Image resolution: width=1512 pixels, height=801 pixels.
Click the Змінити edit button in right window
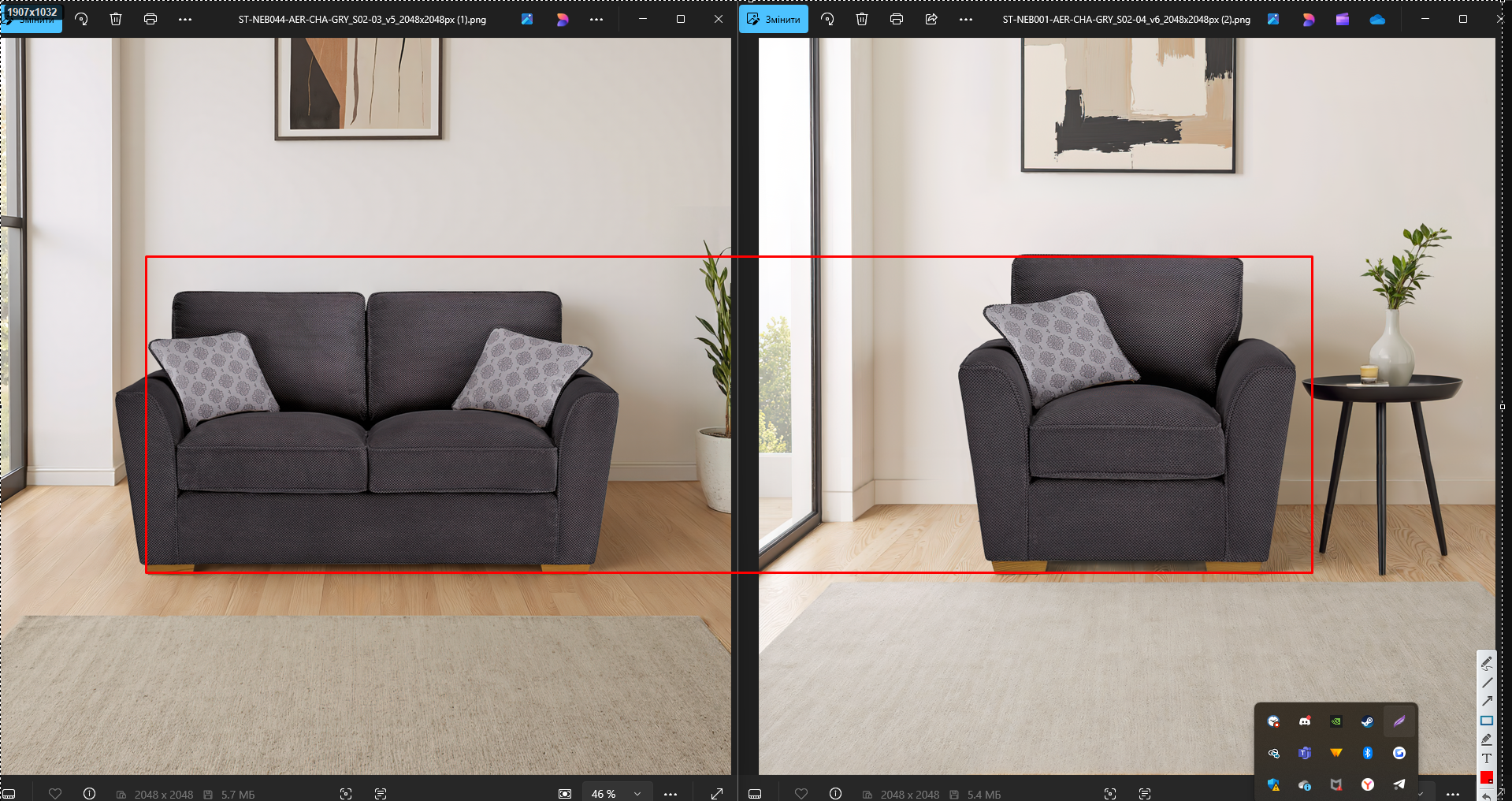[774, 19]
